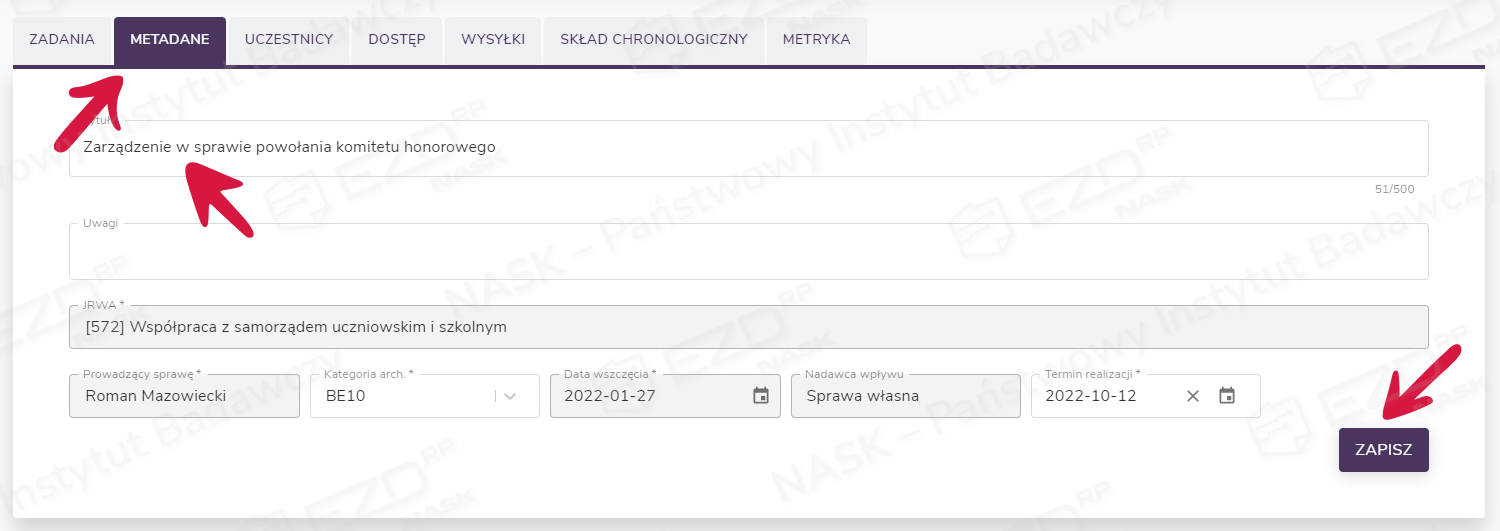Open the Data wszczęcia calendar picker

pyautogui.click(x=760, y=396)
